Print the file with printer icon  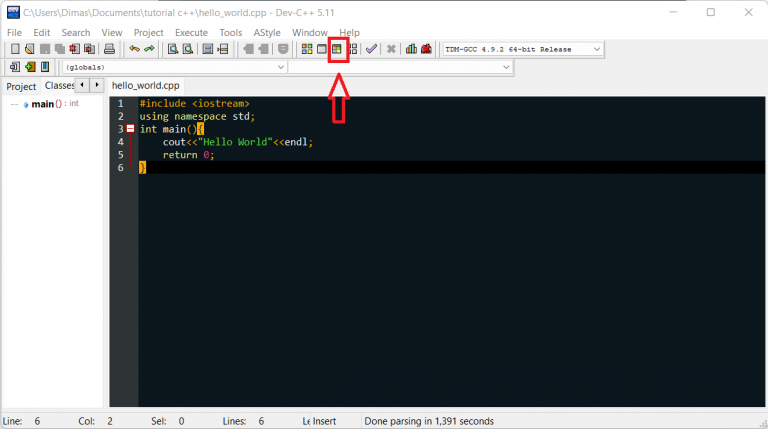(109, 49)
